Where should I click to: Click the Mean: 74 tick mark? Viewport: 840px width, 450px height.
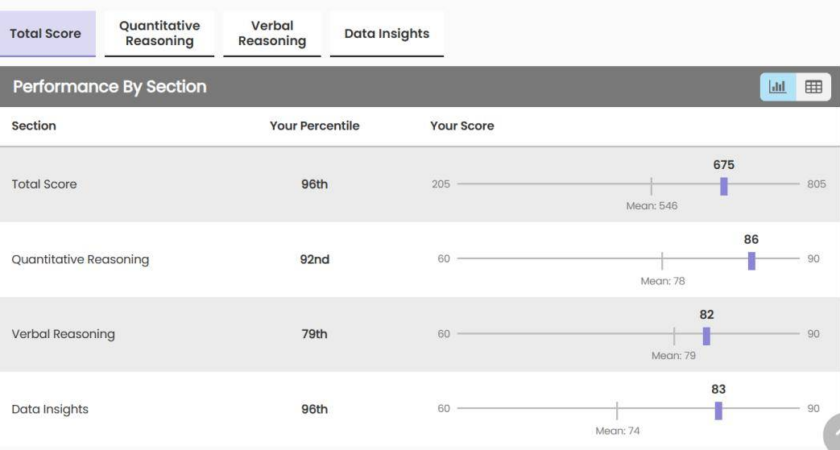point(617,411)
